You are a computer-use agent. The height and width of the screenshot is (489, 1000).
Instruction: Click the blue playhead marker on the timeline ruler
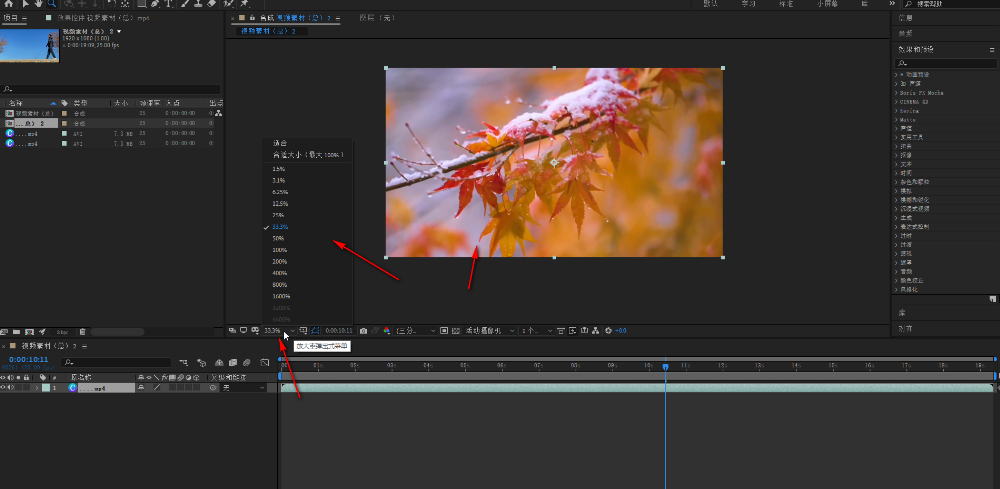(665, 367)
